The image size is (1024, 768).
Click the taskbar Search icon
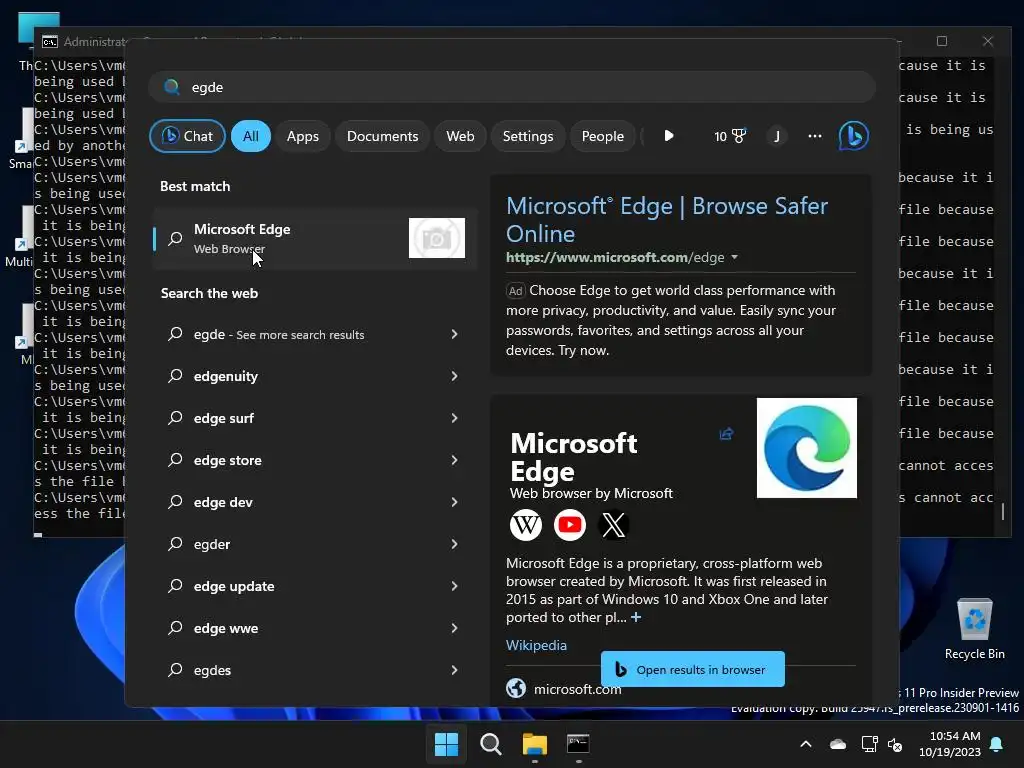tap(490, 744)
